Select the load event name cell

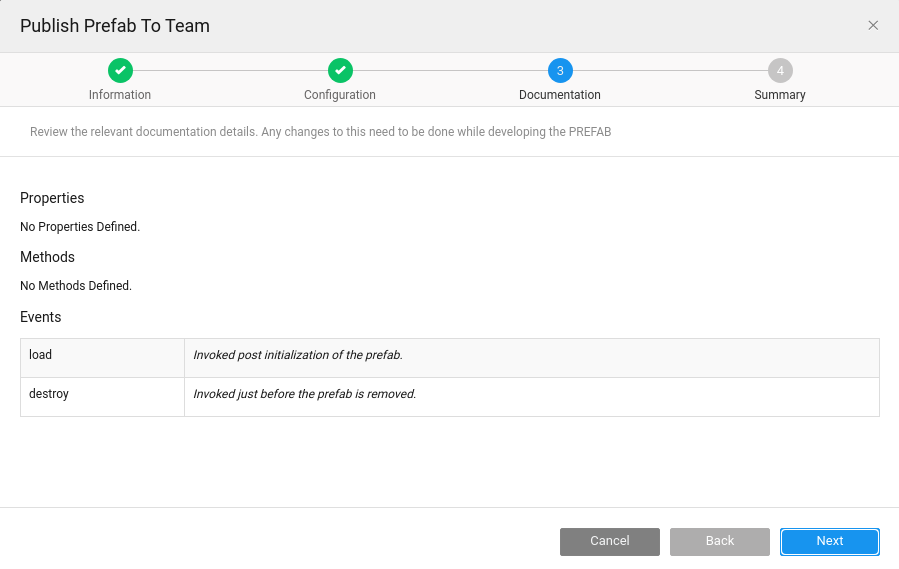[x=102, y=356]
